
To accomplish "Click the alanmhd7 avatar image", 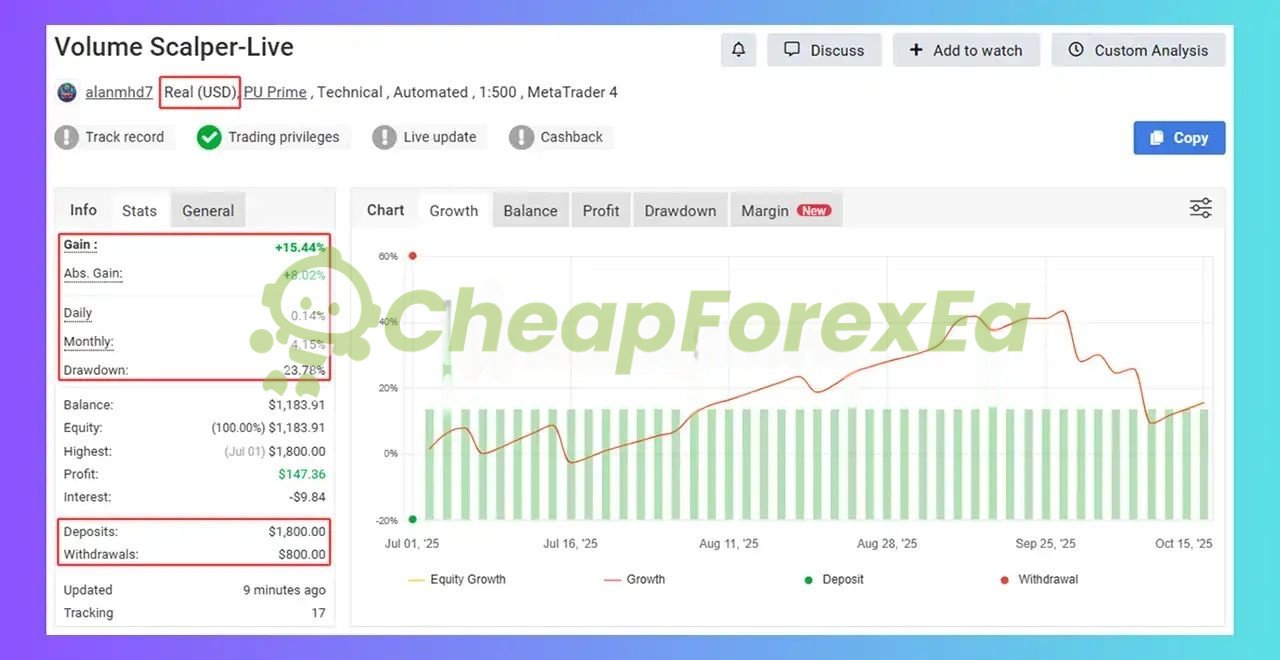I will [67, 92].
